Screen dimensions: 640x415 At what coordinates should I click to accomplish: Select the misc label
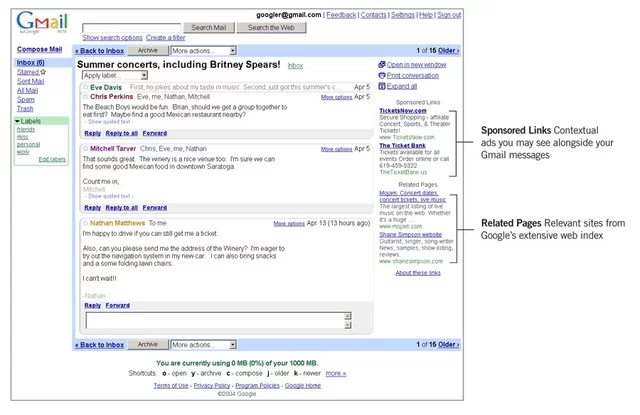(x=22, y=137)
